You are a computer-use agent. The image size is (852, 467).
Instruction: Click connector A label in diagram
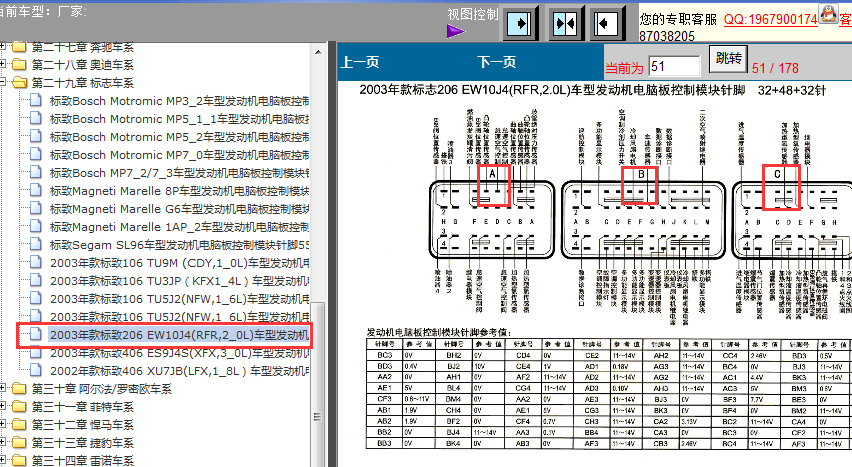pos(492,174)
